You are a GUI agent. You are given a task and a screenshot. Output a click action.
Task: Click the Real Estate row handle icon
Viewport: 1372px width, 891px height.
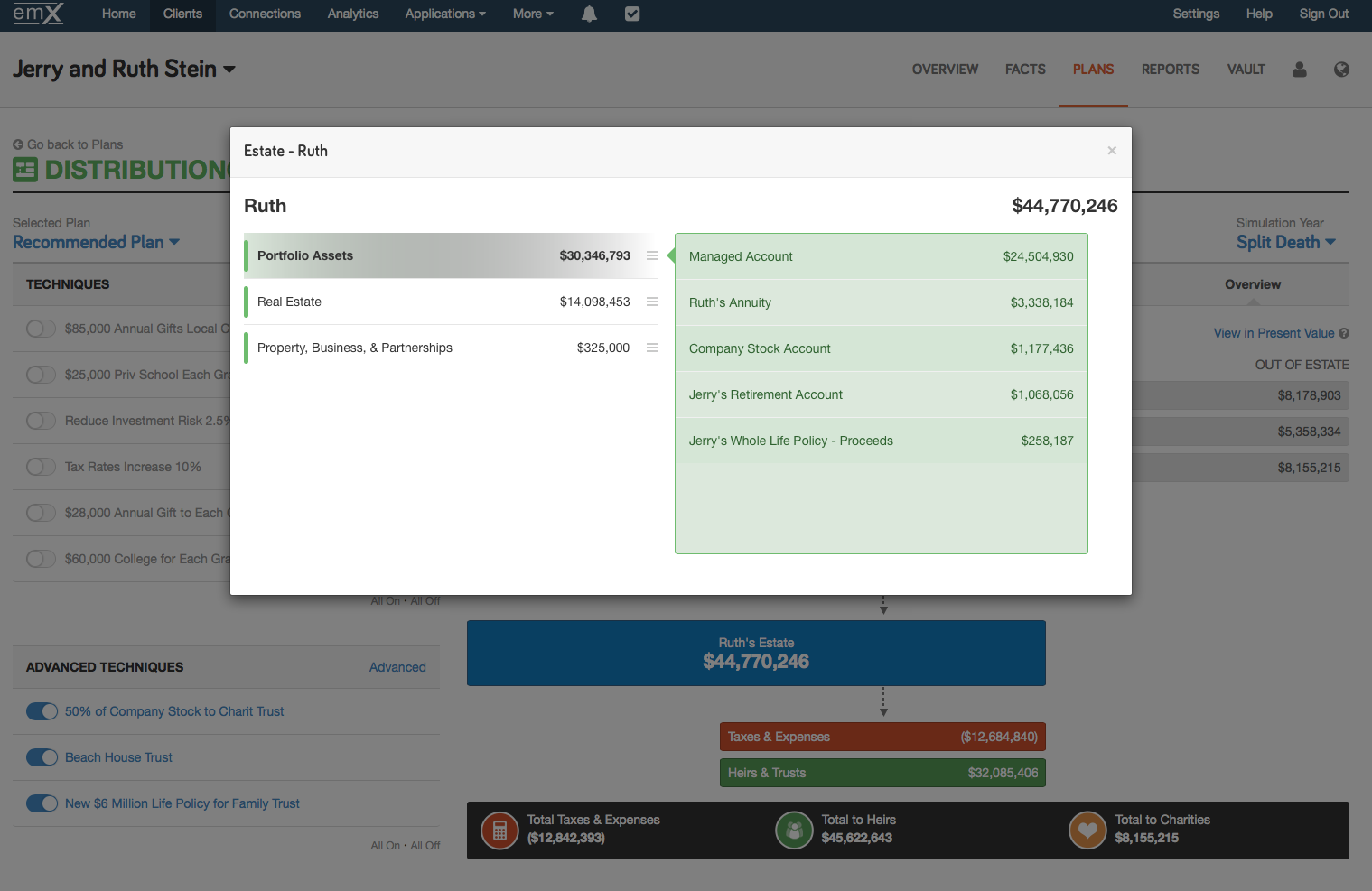point(652,302)
